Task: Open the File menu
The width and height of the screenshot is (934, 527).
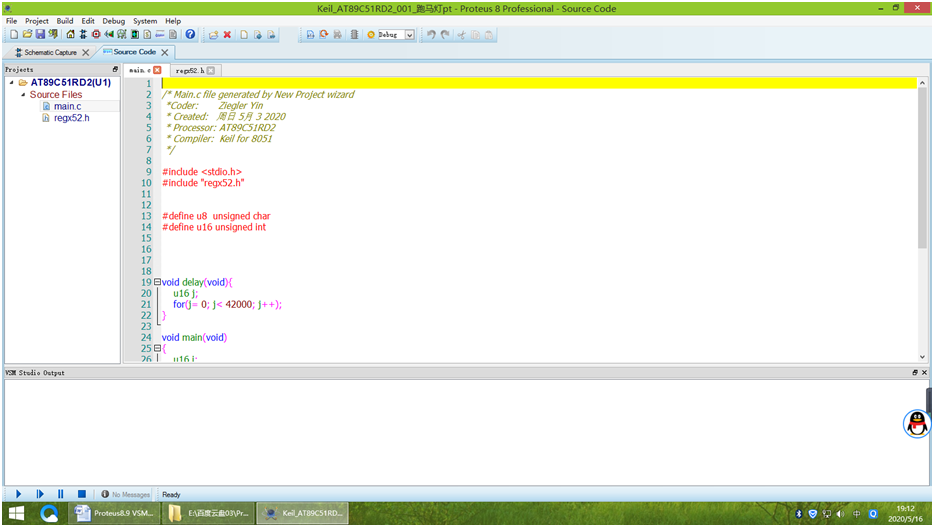Action: click(x=11, y=21)
